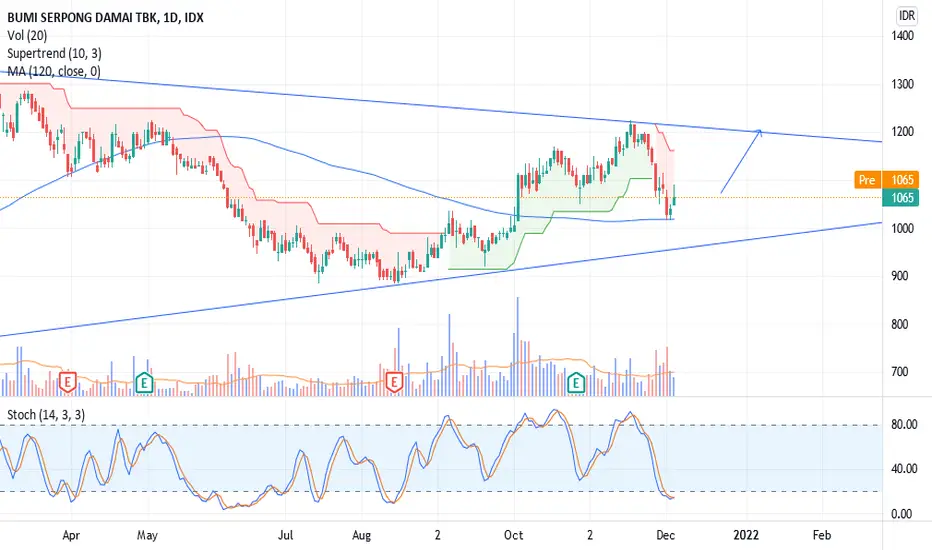Select the MA (120, close, 0) indicator label
The image size is (932, 550).
53,71
